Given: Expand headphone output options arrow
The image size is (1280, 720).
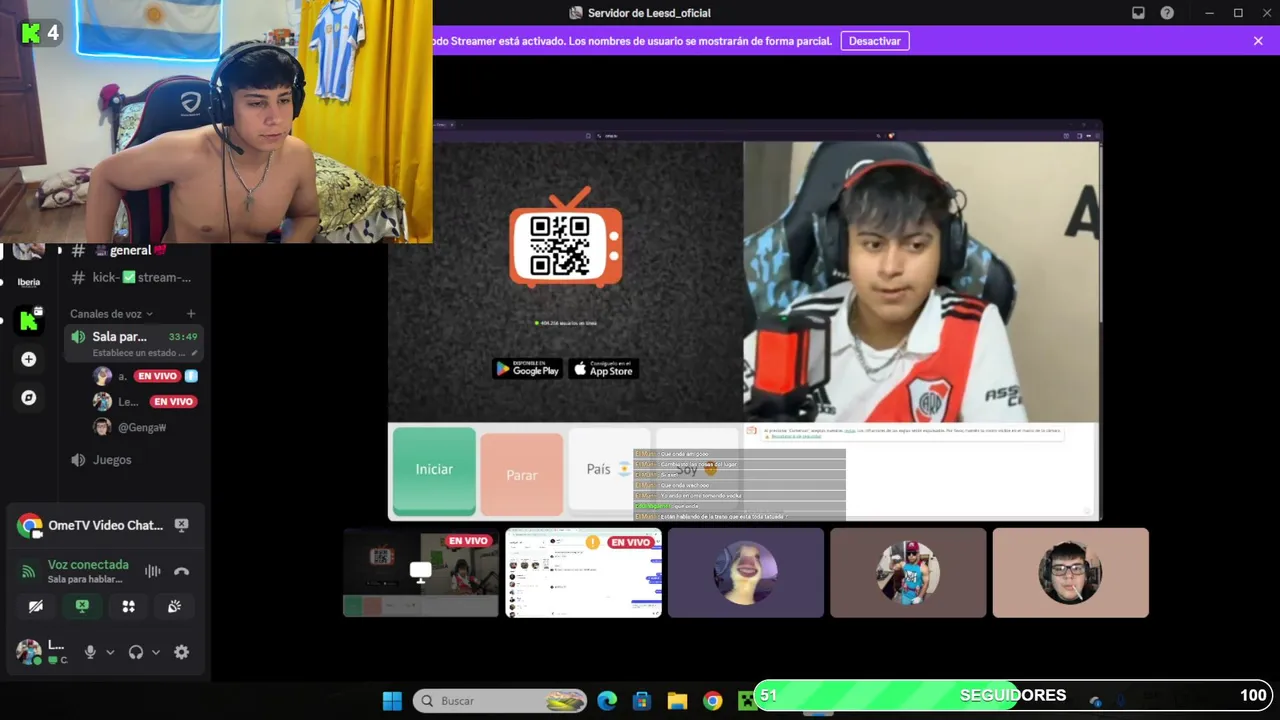Looking at the screenshot, I should 156,652.
